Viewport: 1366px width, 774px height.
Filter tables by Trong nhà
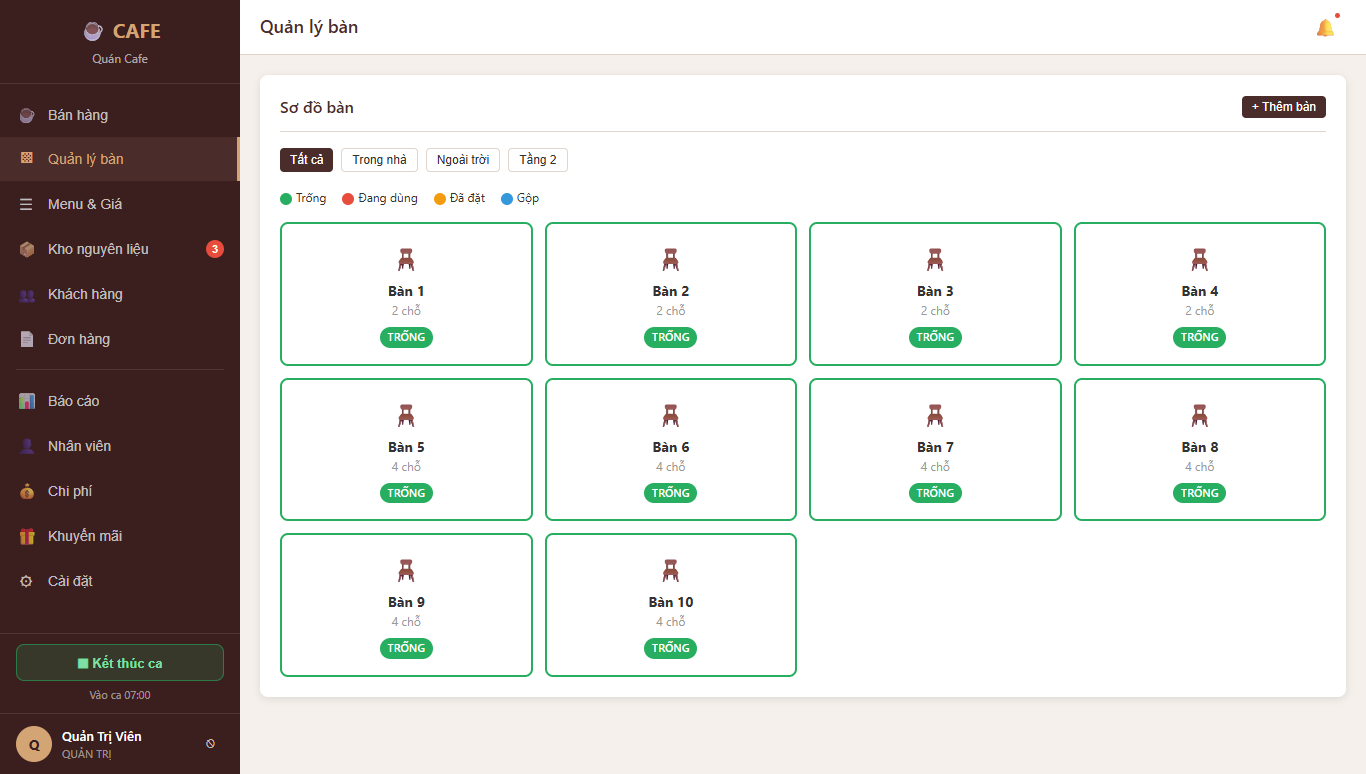coord(380,160)
